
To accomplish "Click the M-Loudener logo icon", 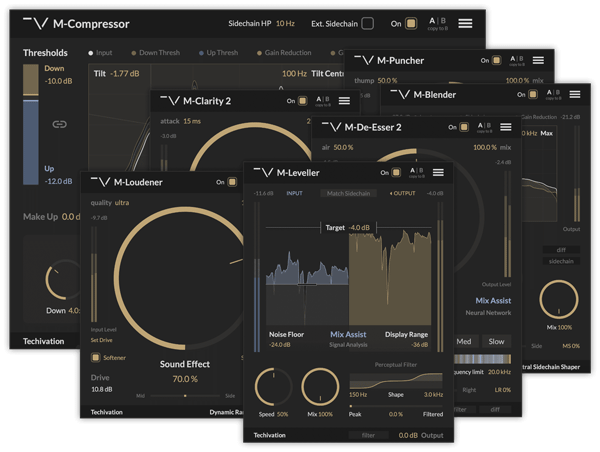I will coord(100,182).
